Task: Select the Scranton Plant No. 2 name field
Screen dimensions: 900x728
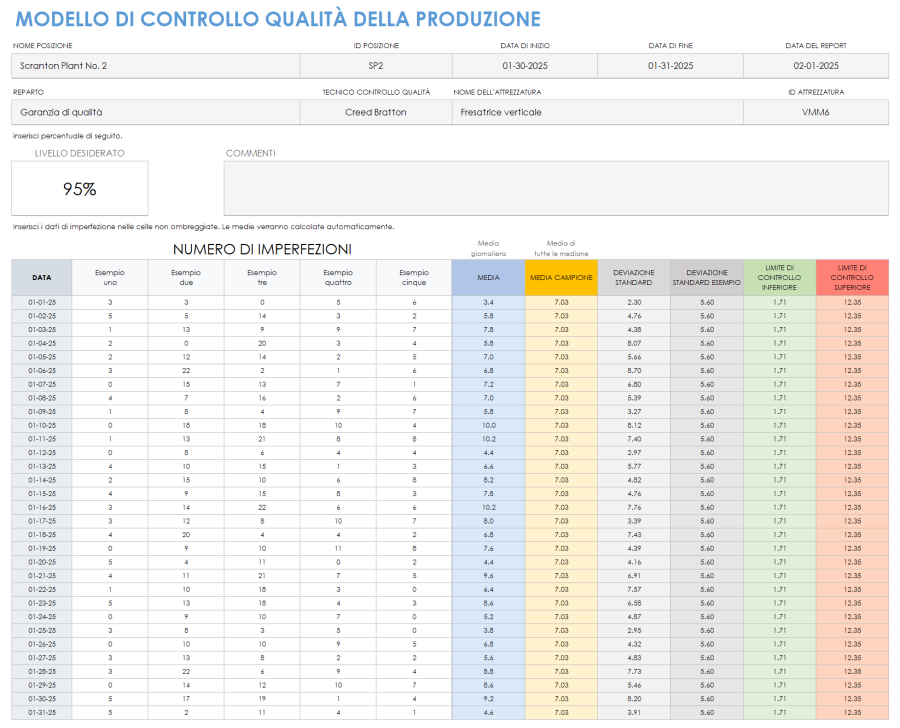Action: pos(155,64)
